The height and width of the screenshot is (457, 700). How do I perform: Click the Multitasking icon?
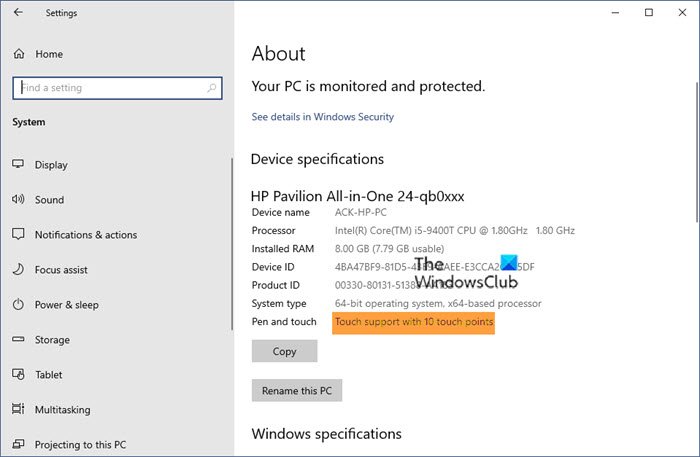[x=18, y=410]
